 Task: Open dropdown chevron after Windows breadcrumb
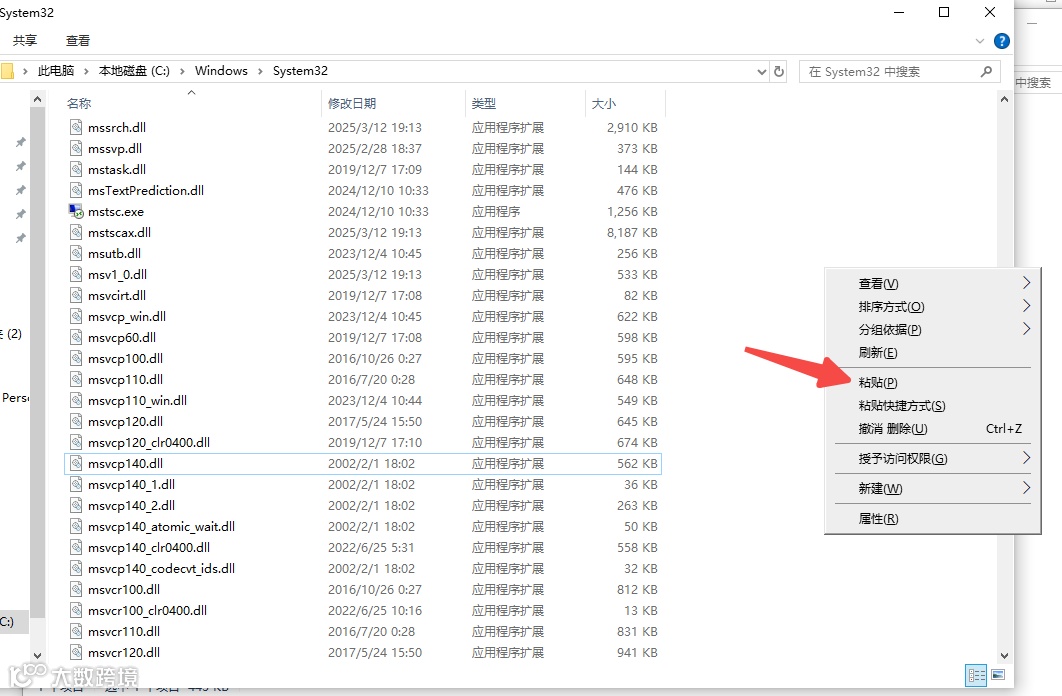click(260, 71)
